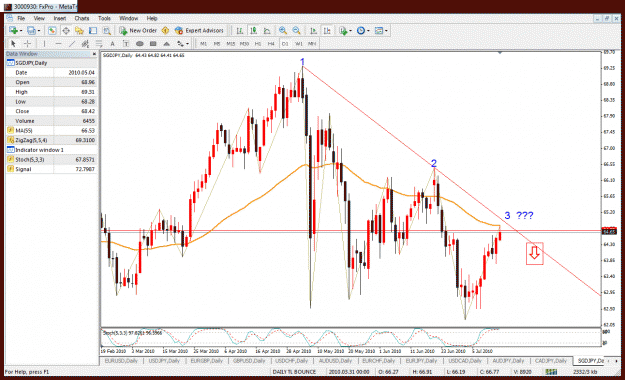The image size is (625, 380).
Task: Toggle the Navigator folder-star icon
Action: coord(79,31)
